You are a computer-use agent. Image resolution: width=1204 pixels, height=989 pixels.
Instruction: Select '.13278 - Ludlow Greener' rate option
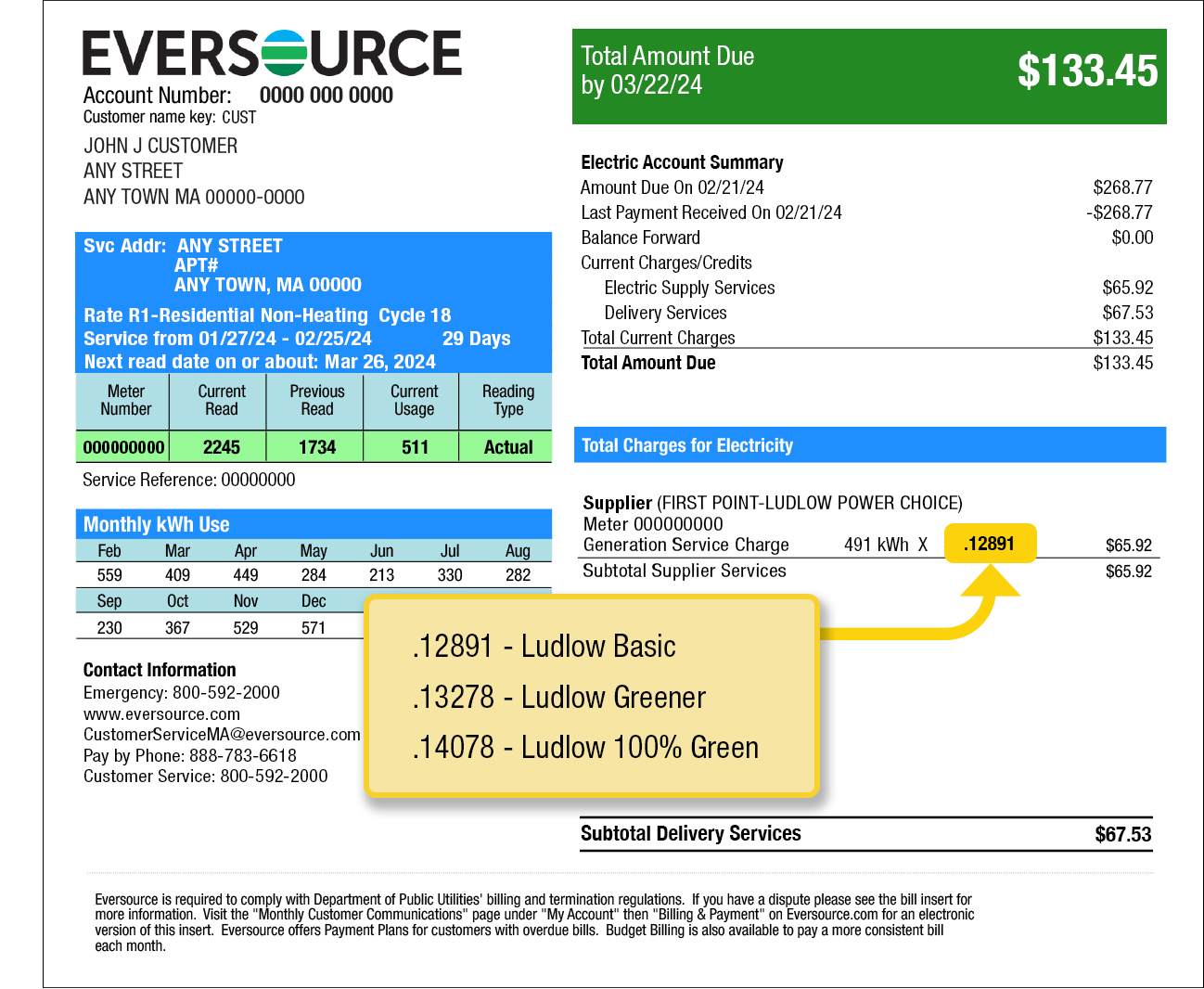558,697
